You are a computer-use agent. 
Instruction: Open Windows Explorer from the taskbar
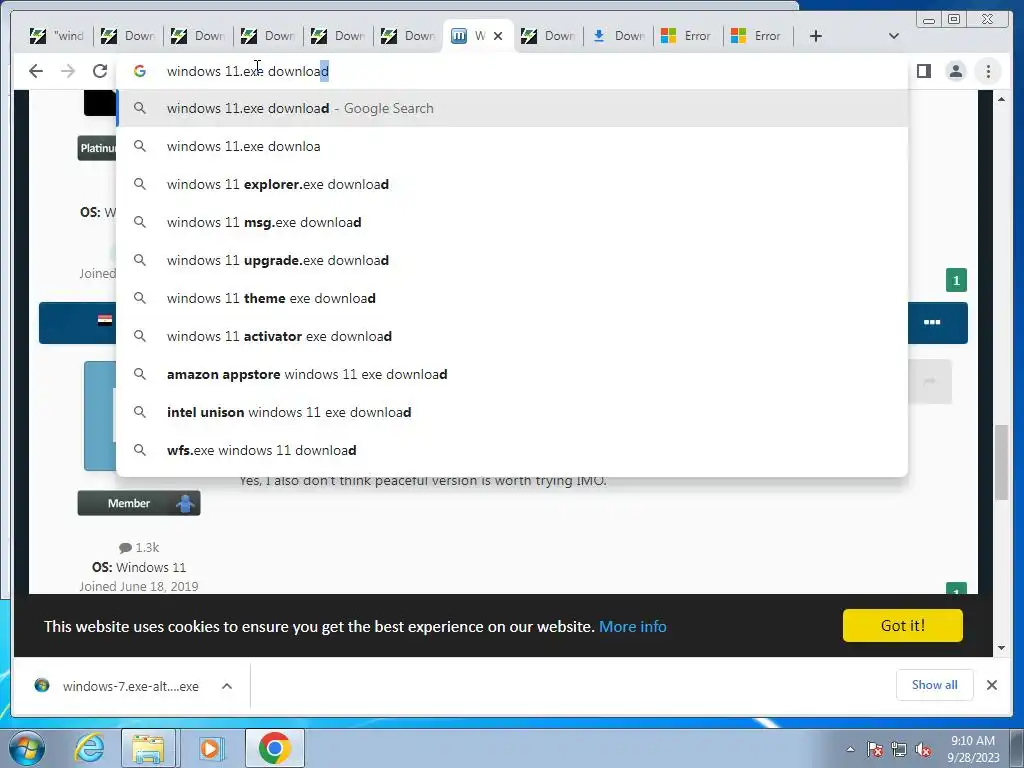tap(148, 748)
